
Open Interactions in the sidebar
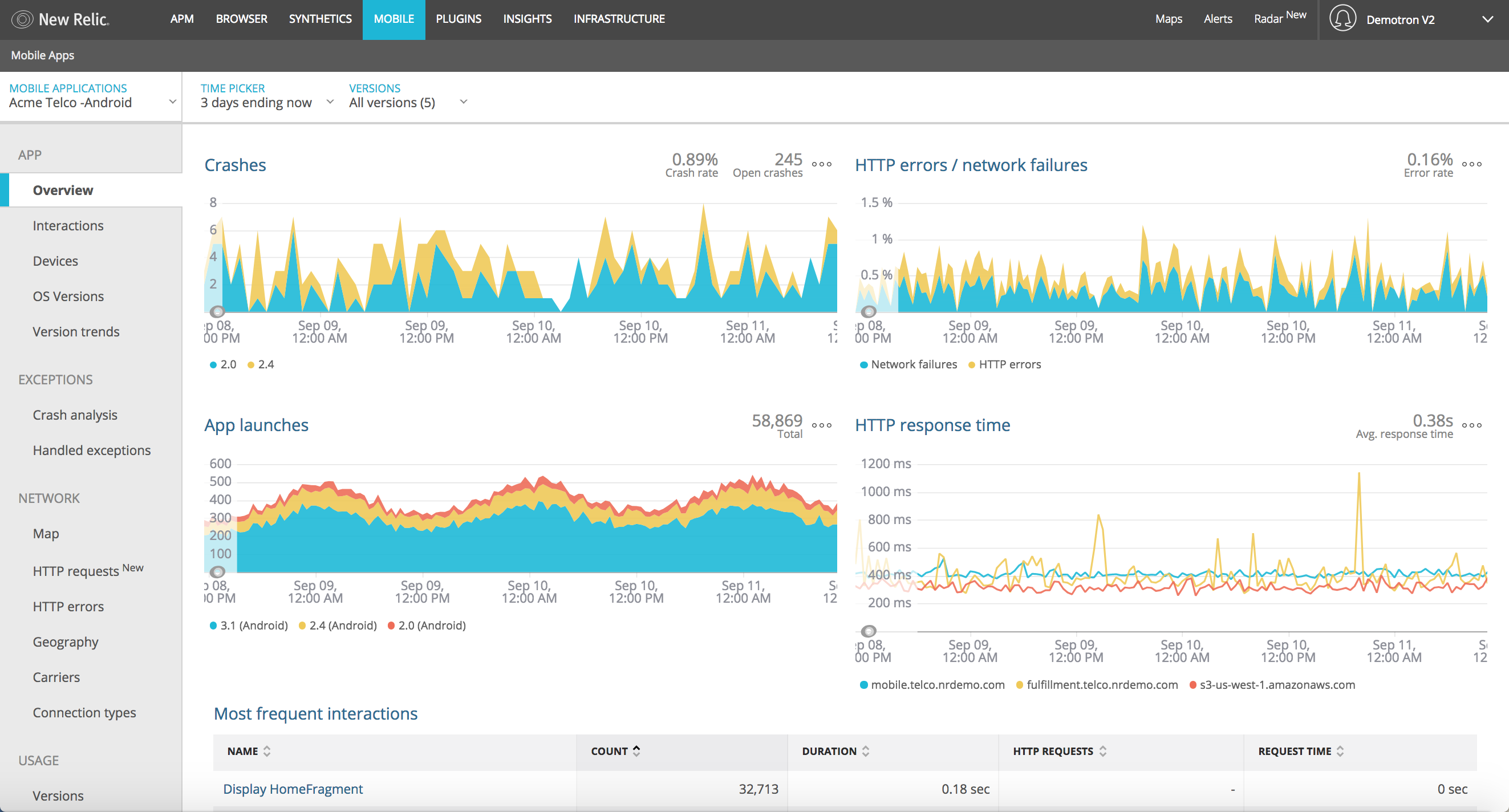pyautogui.click(x=68, y=226)
